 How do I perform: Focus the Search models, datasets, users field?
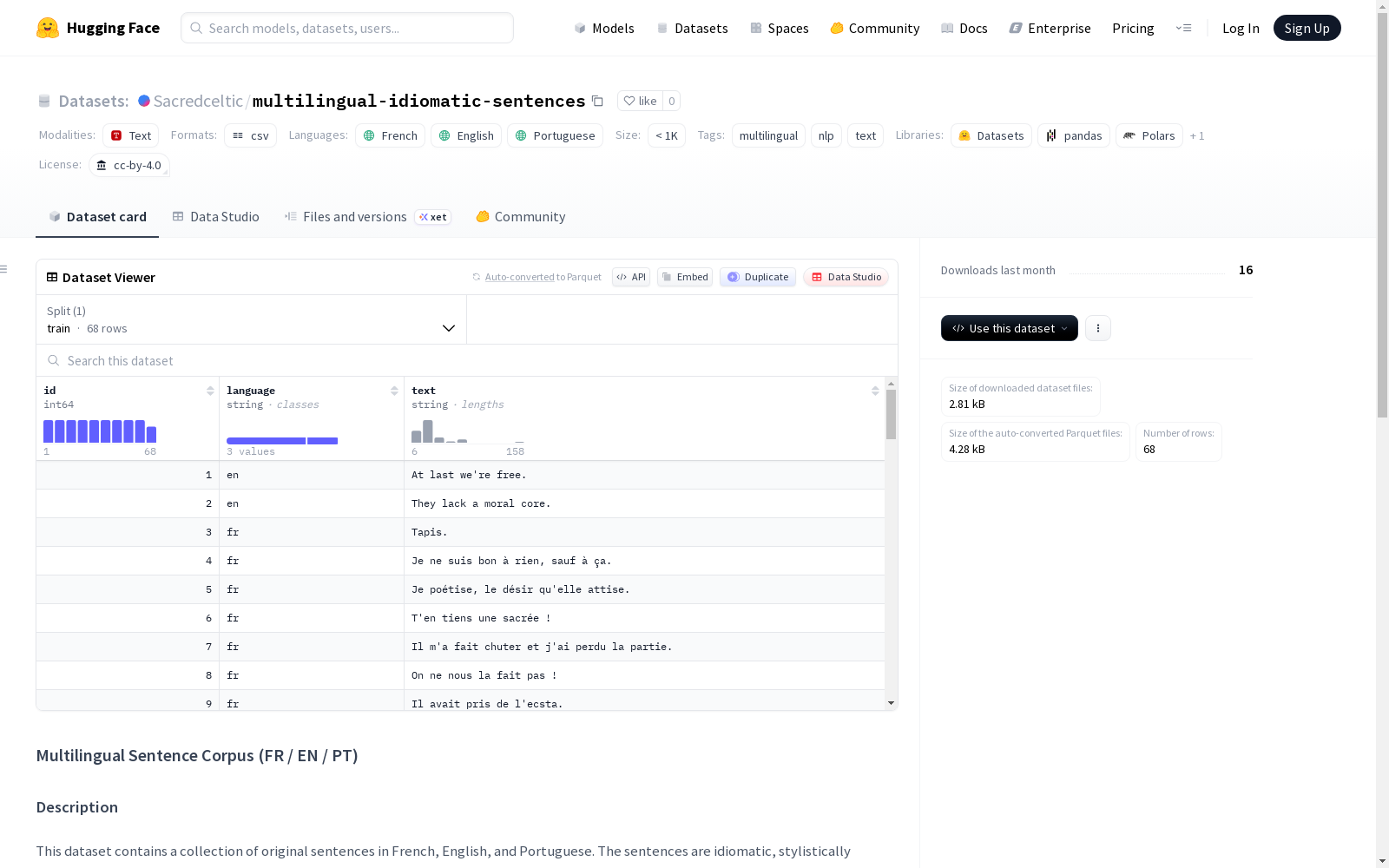tap(347, 28)
